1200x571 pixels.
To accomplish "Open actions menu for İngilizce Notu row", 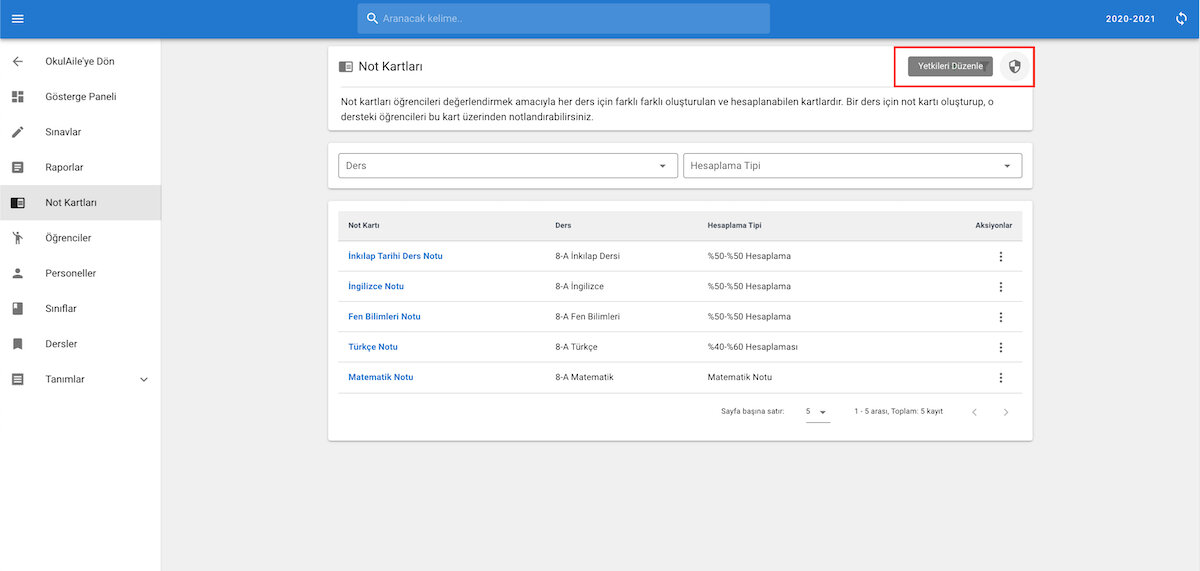I will 1000,287.
